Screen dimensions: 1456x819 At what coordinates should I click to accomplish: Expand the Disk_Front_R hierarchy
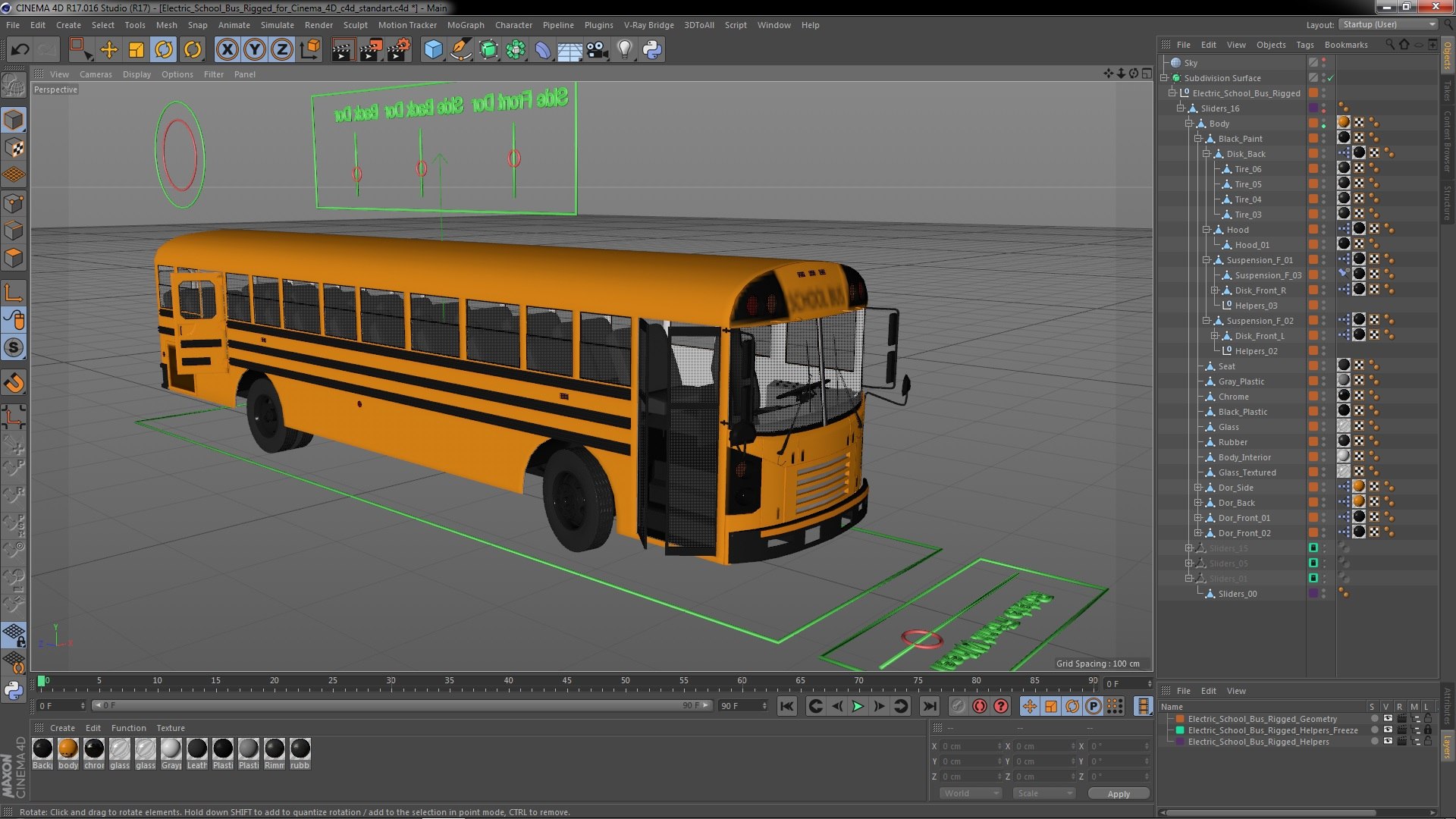(x=1214, y=290)
